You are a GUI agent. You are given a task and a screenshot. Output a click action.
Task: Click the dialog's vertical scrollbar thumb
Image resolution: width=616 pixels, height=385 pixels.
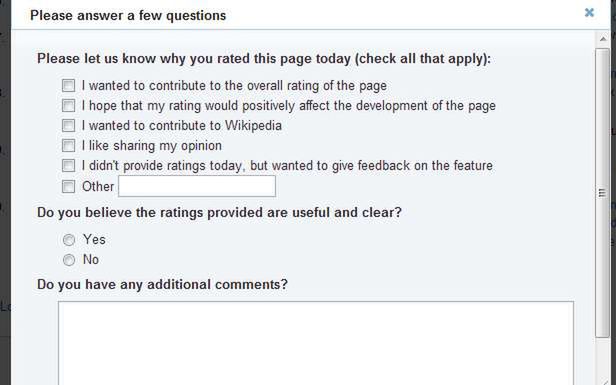coord(602,192)
